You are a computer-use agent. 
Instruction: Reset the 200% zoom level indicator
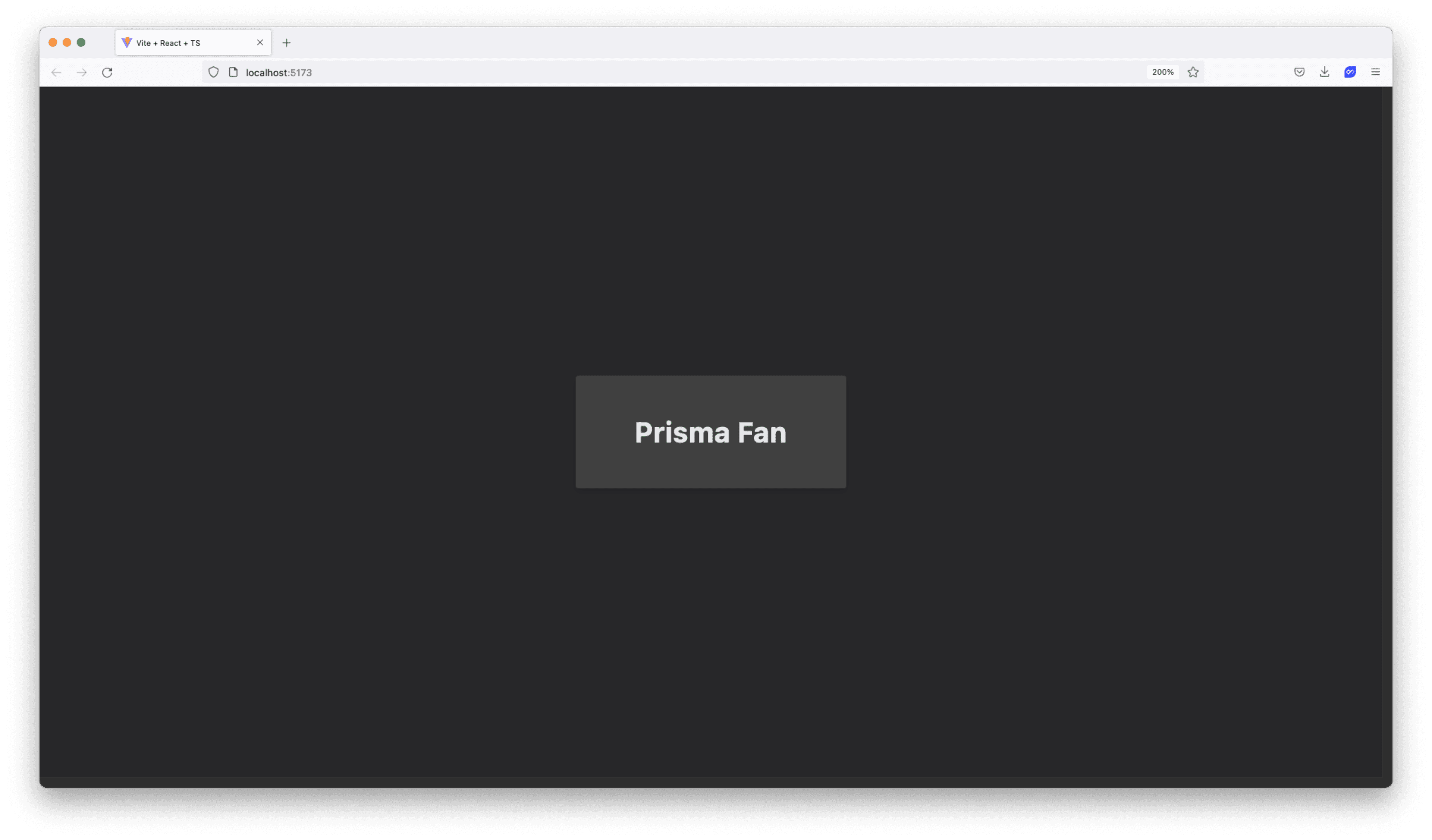pos(1163,72)
